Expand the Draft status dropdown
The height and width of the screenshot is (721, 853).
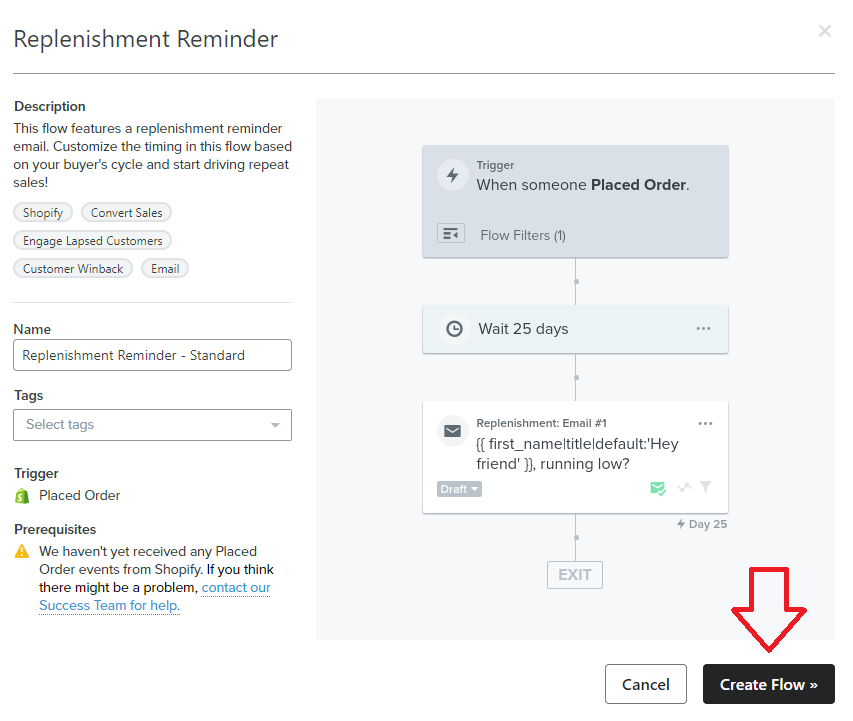(x=459, y=489)
